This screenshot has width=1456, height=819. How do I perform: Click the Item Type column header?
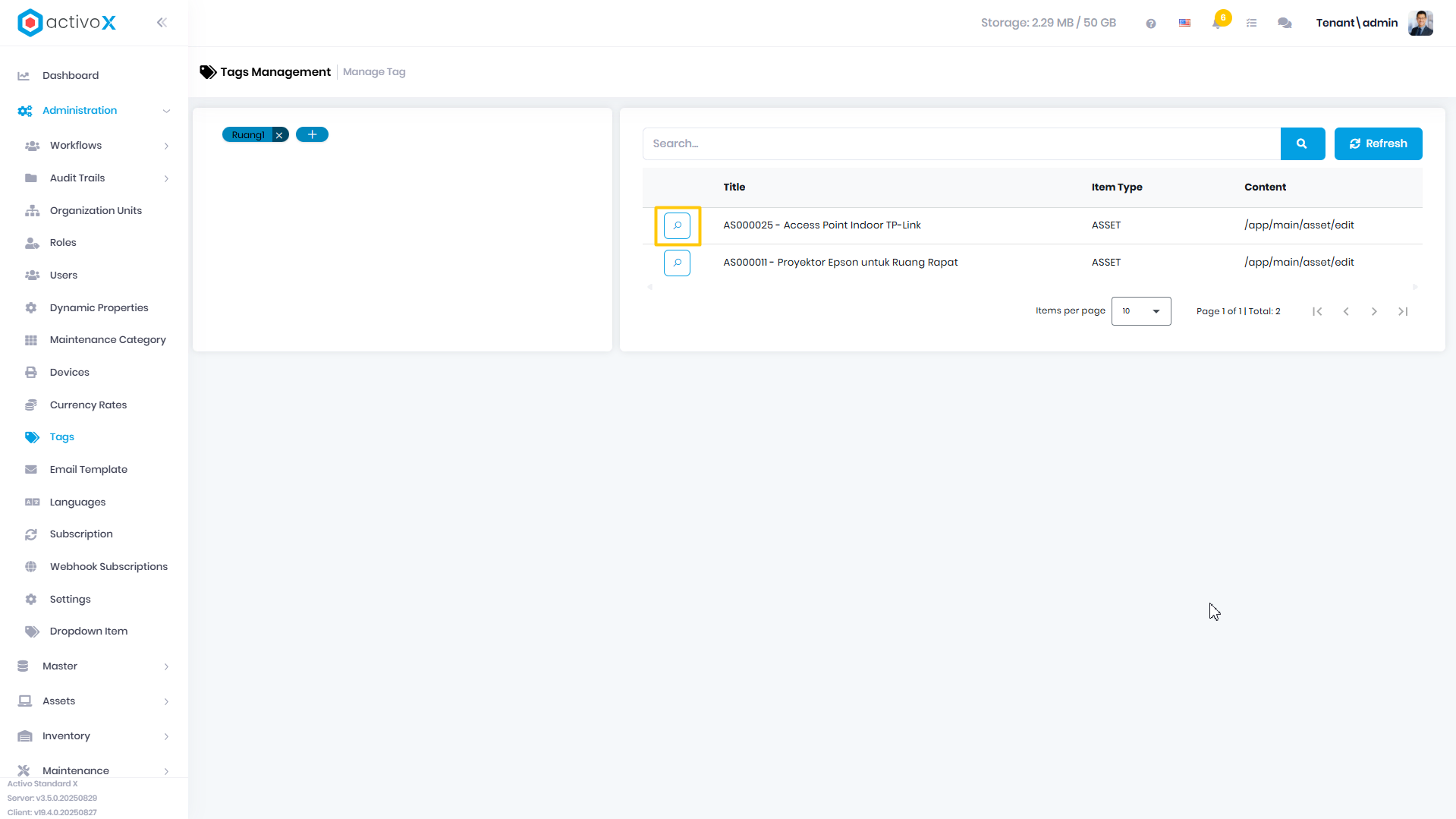click(1117, 187)
